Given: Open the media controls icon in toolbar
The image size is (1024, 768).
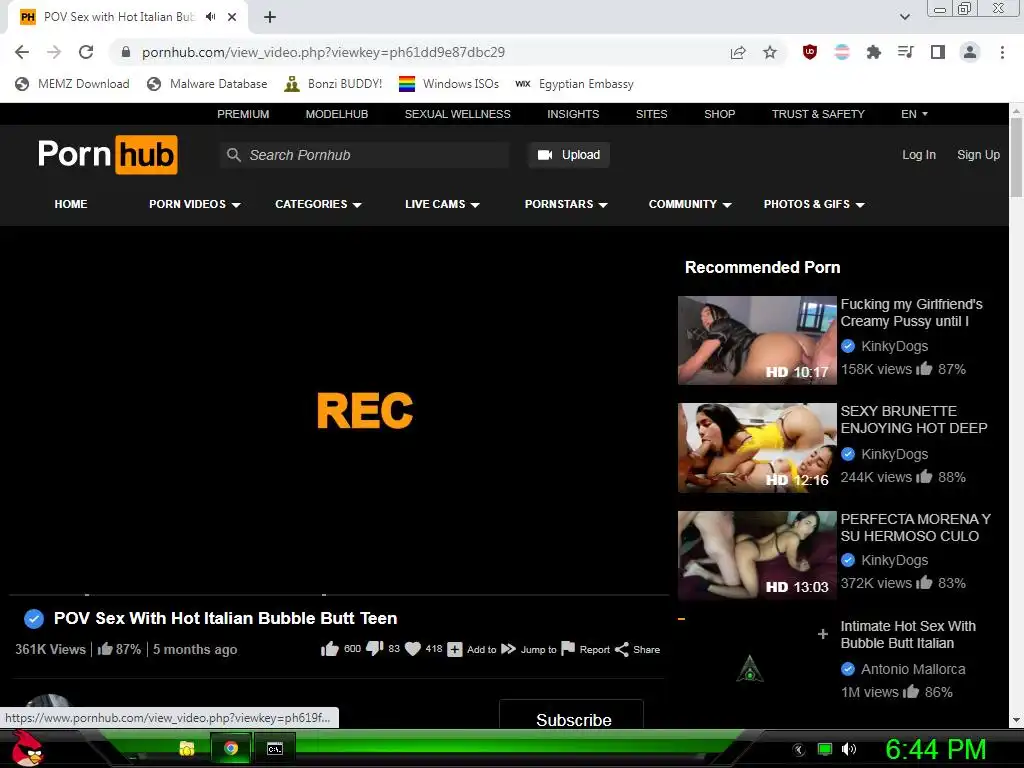Looking at the screenshot, I should click(x=906, y=52).
